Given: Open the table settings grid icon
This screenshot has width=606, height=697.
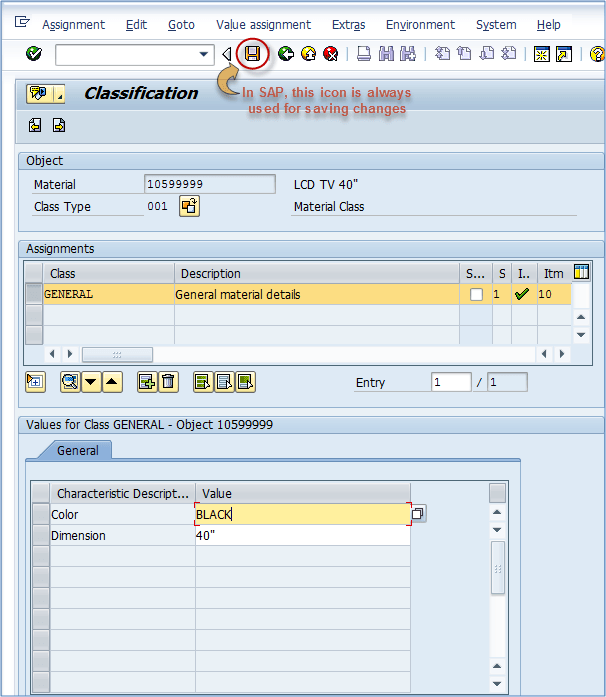Looking at the screenshot, I should pos(581,272).
